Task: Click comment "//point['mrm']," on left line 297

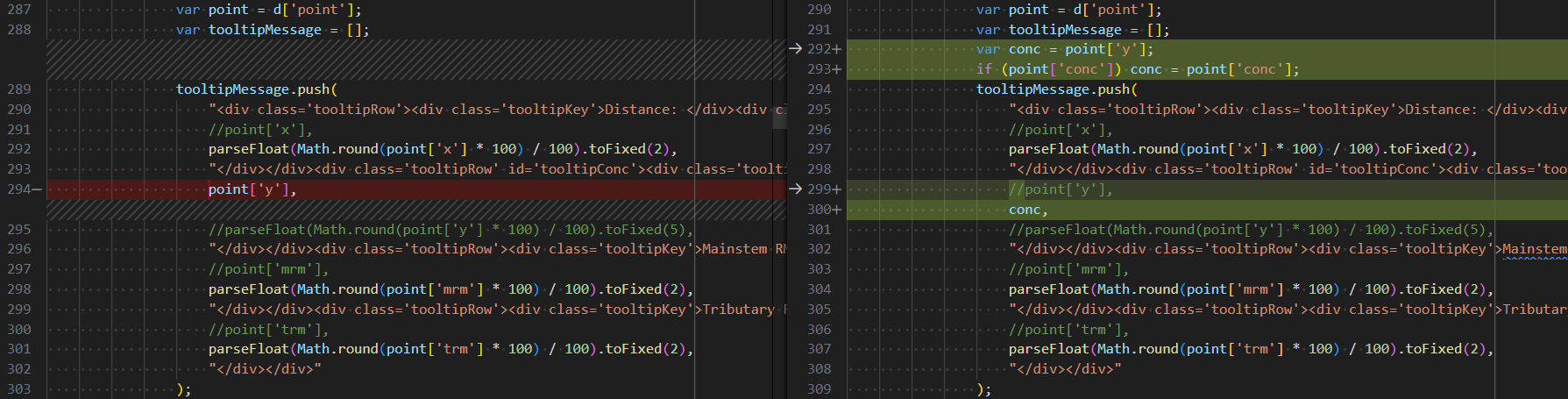Action: (268, 269)
